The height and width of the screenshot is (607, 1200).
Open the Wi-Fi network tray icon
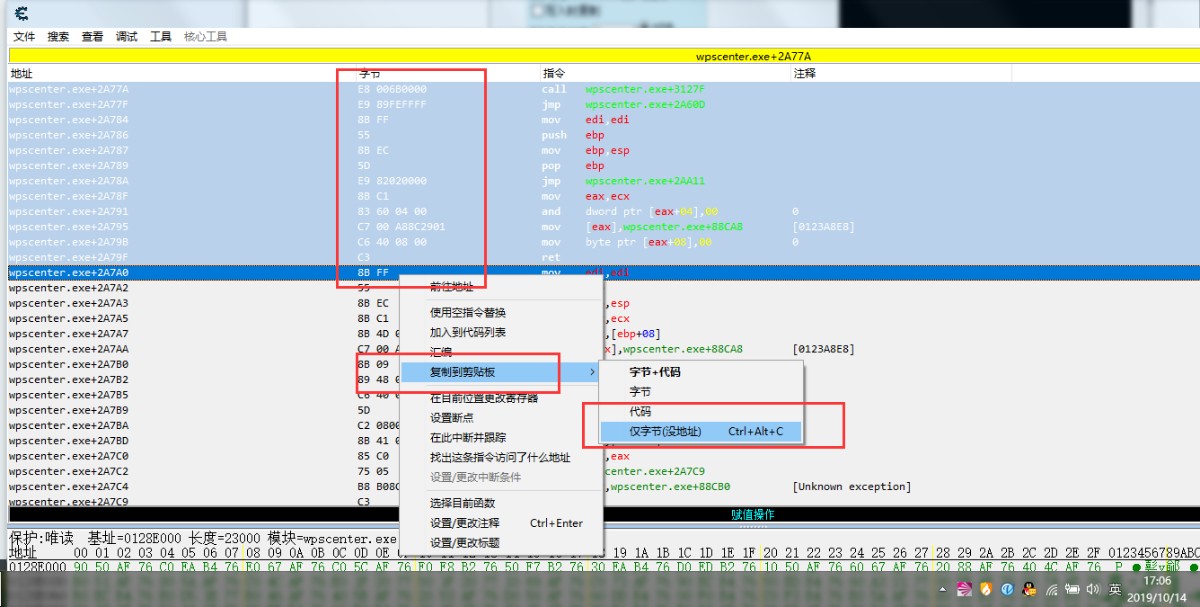click(x=1052, y=589)
